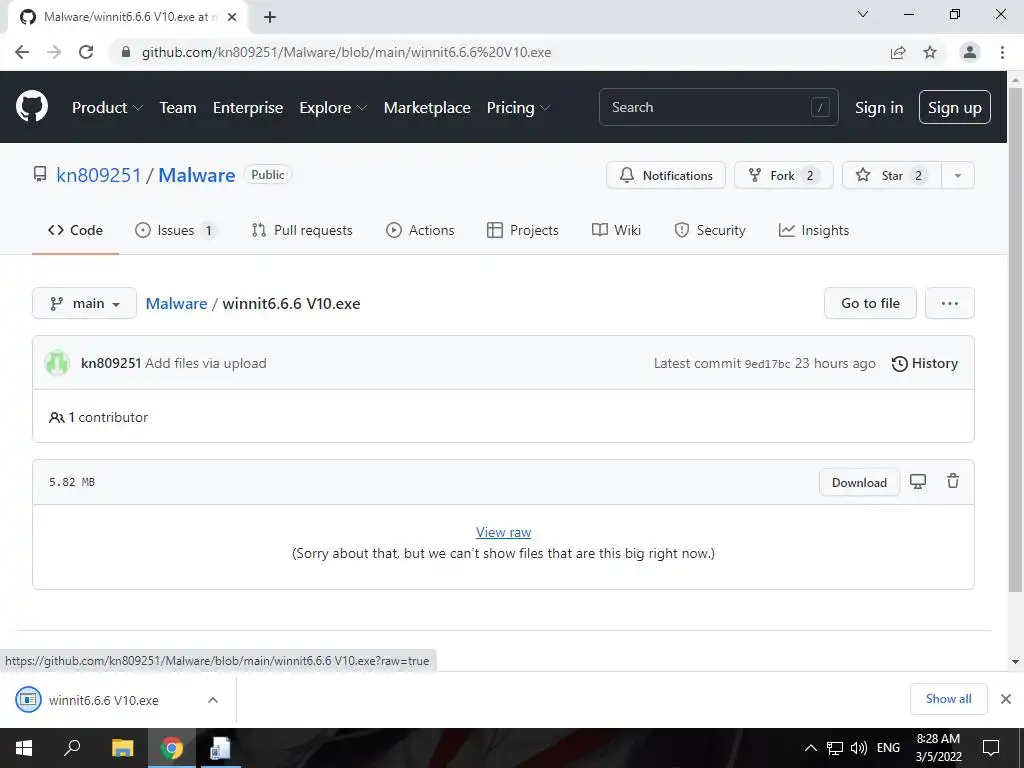Click the trash delete file icon
This screenshot has height=768, width=1024.
point(953,481)
